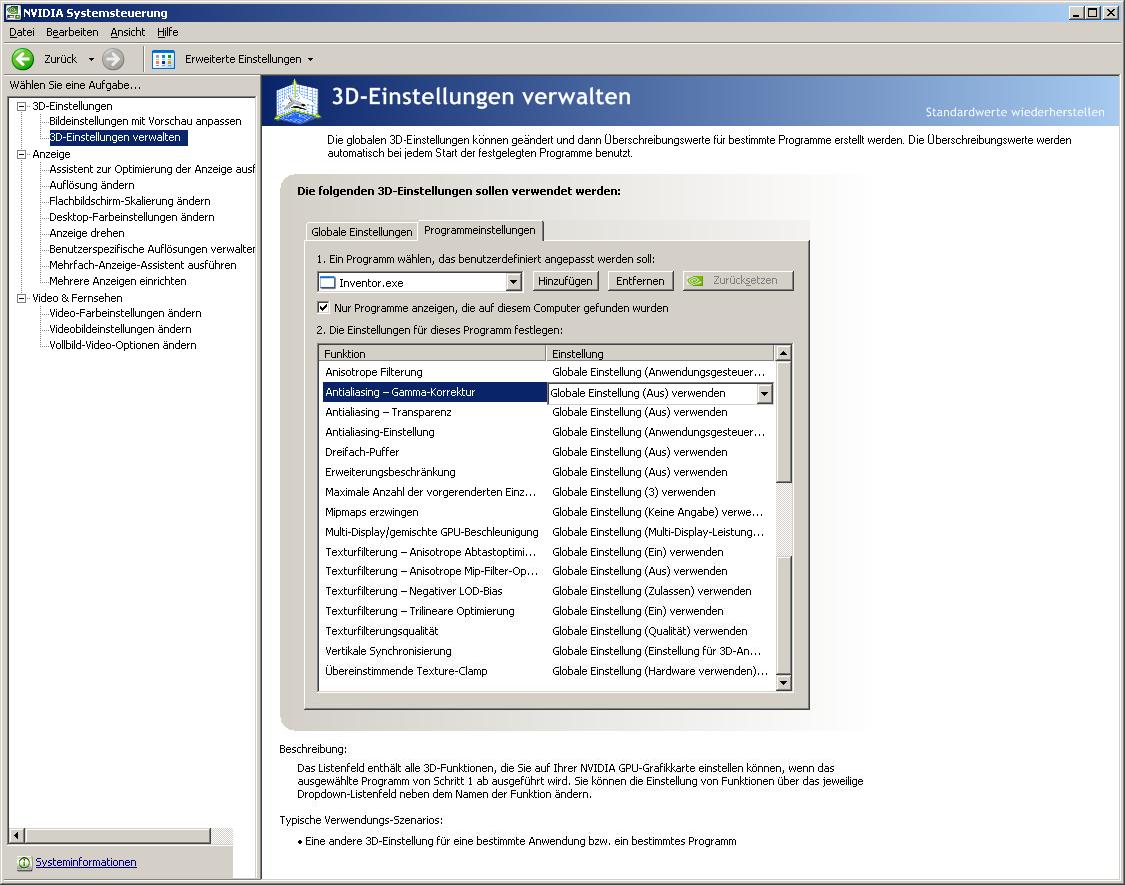Select Antialiasing – Transparenz row
Screen dimensions: 1125x885
[x=546, y=412]
